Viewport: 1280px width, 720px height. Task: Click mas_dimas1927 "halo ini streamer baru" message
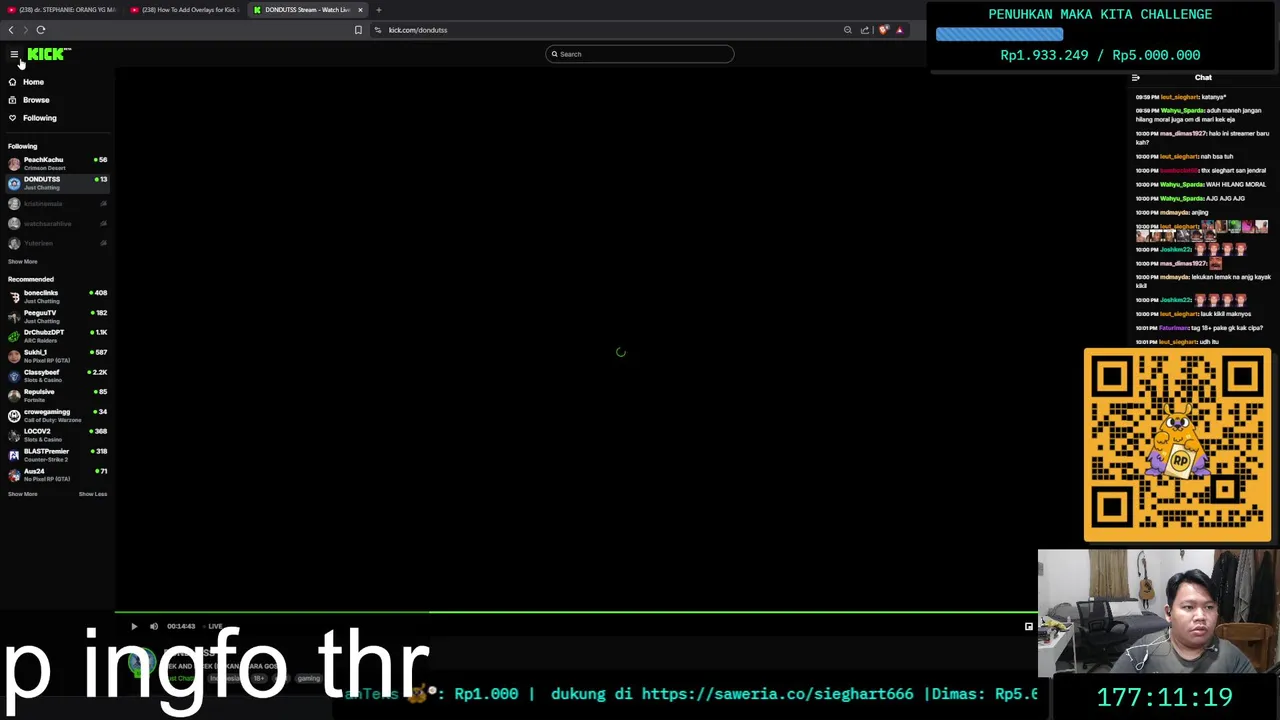1202,138
